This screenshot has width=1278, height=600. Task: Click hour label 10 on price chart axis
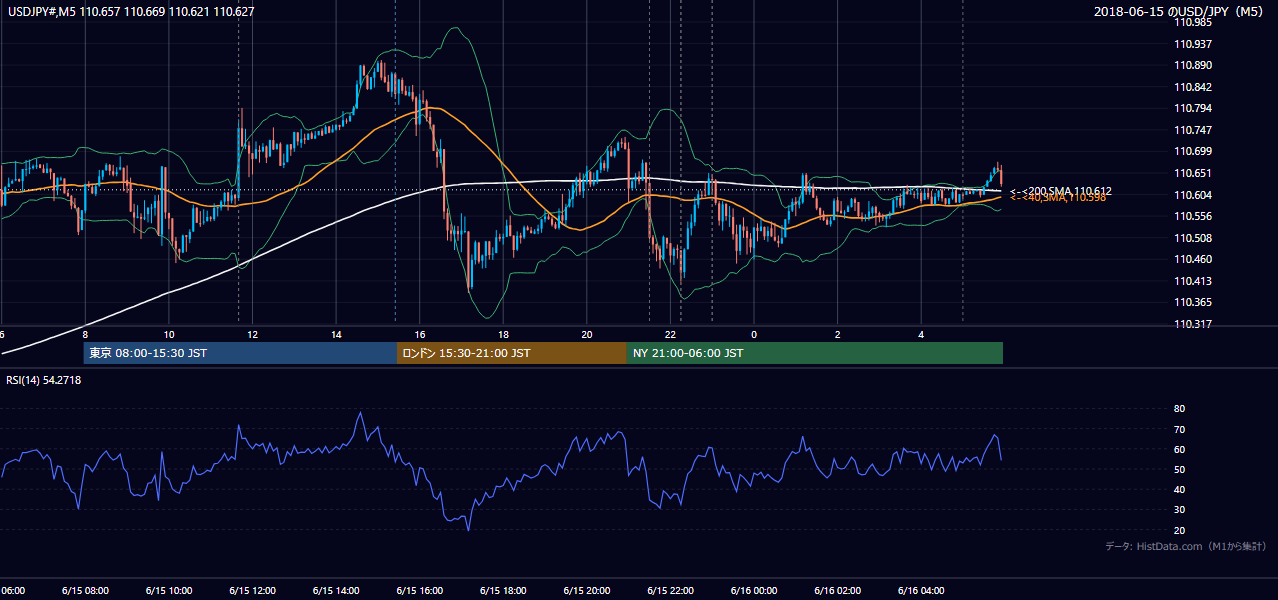click(169, 334)
